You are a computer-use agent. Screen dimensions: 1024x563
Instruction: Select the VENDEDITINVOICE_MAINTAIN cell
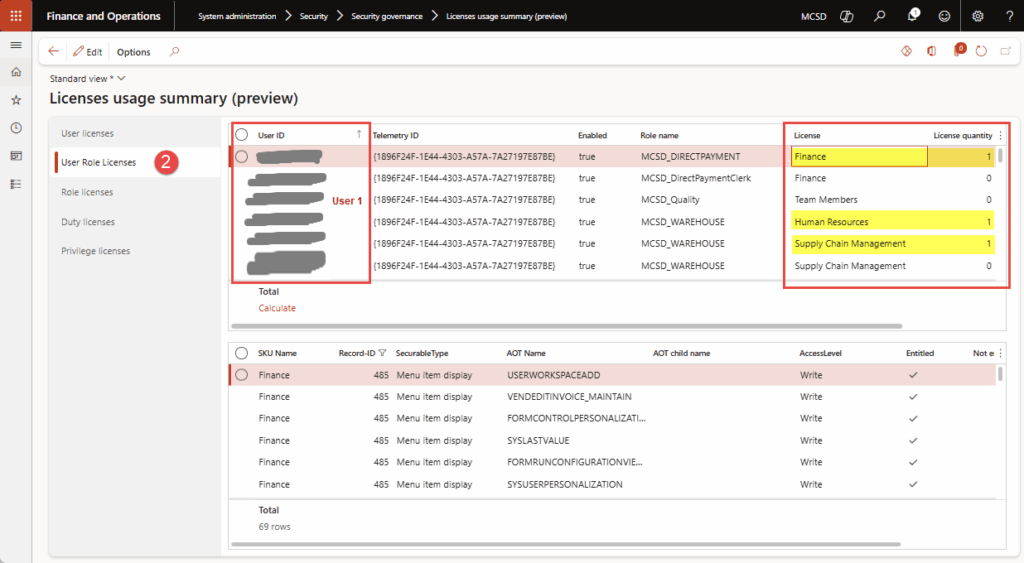(x=569, y=396)
